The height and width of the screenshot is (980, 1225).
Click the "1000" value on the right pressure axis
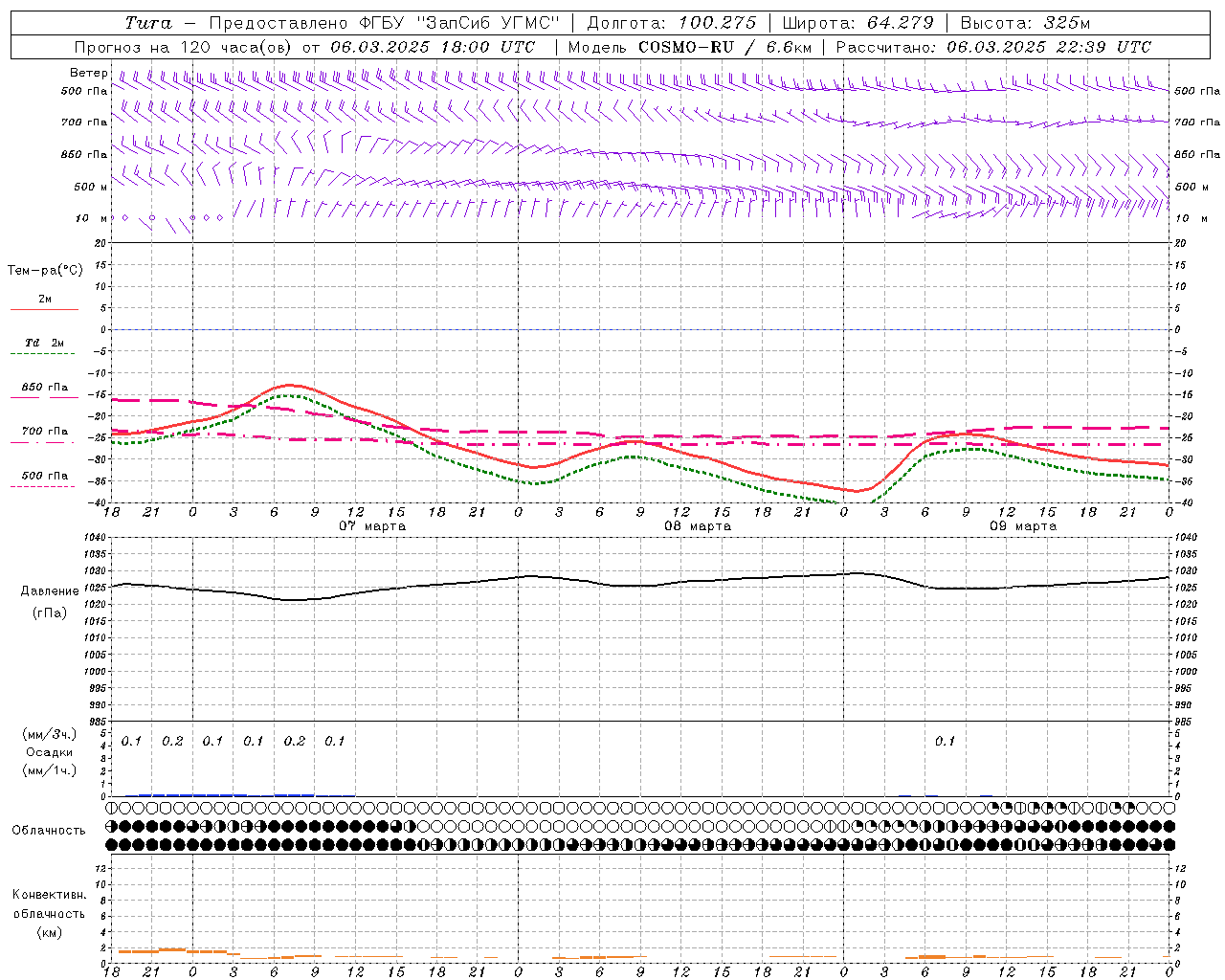(x=1187, y=672)
